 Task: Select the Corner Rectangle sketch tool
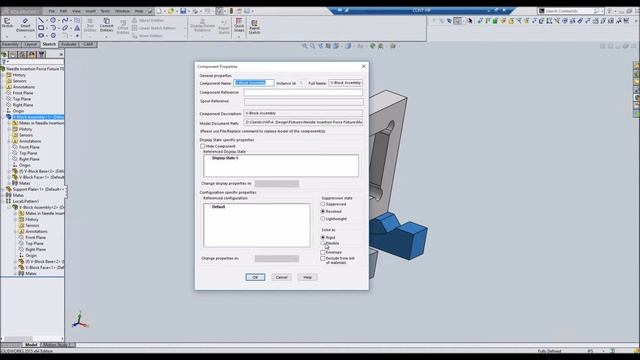[41, 28]
